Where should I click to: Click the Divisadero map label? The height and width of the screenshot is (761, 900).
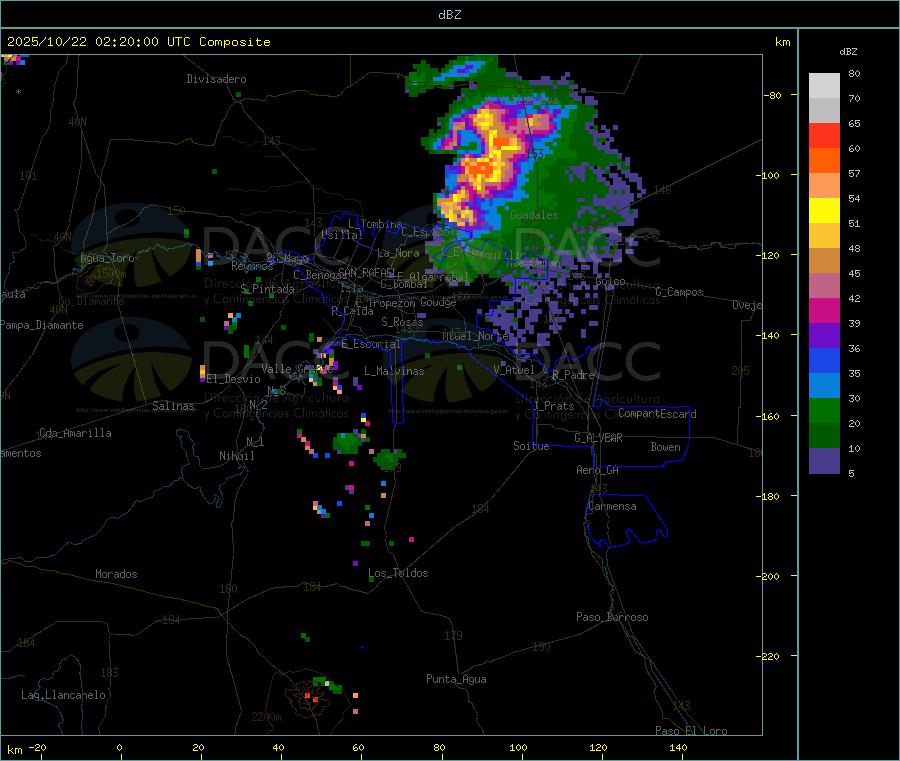pyautogui.click(x=216, y=79)
